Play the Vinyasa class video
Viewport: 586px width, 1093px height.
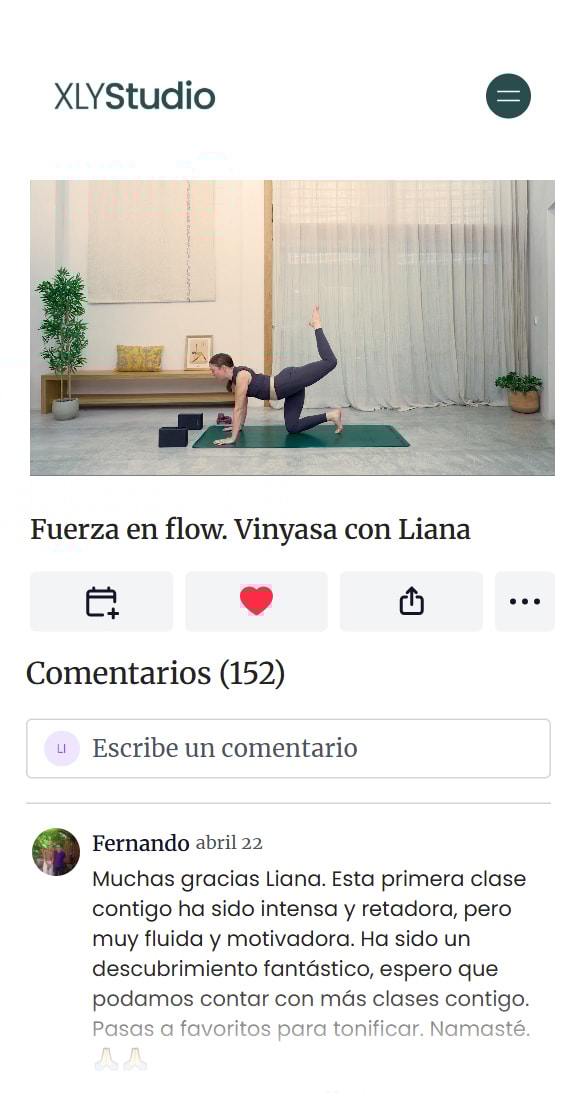click(x=293, y=328)
